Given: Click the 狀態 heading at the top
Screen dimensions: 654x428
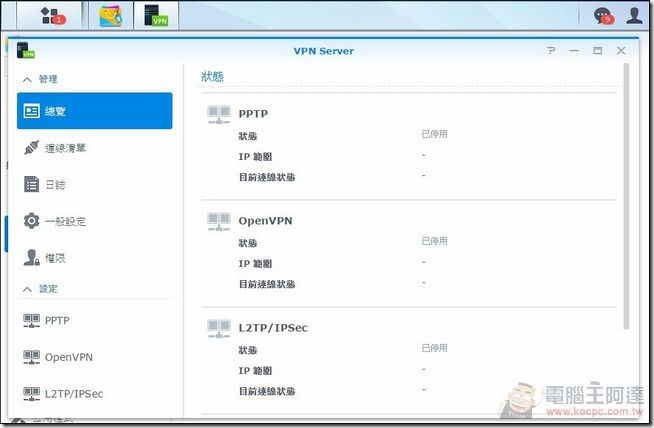Looking at the screenshot, I should tap(212, 76).
